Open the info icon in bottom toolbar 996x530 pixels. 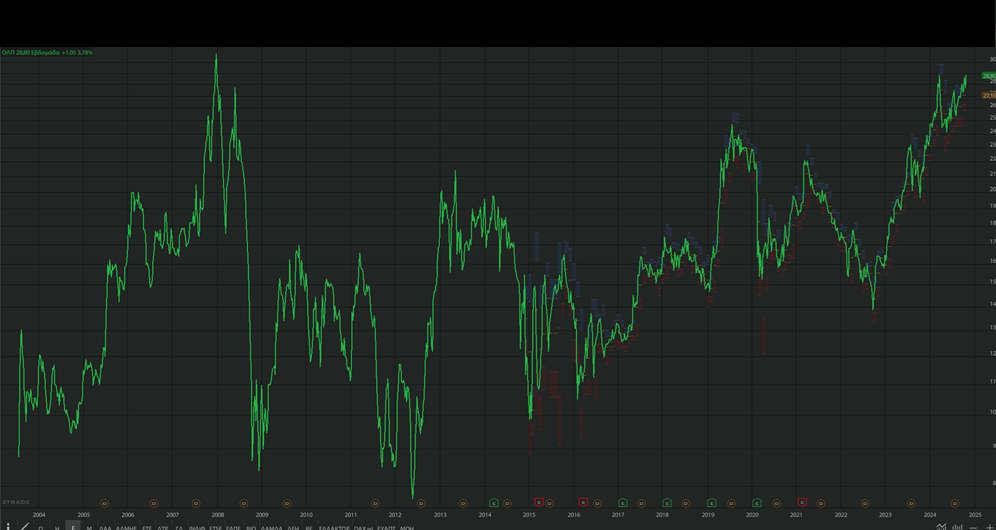tap(8, 527)
